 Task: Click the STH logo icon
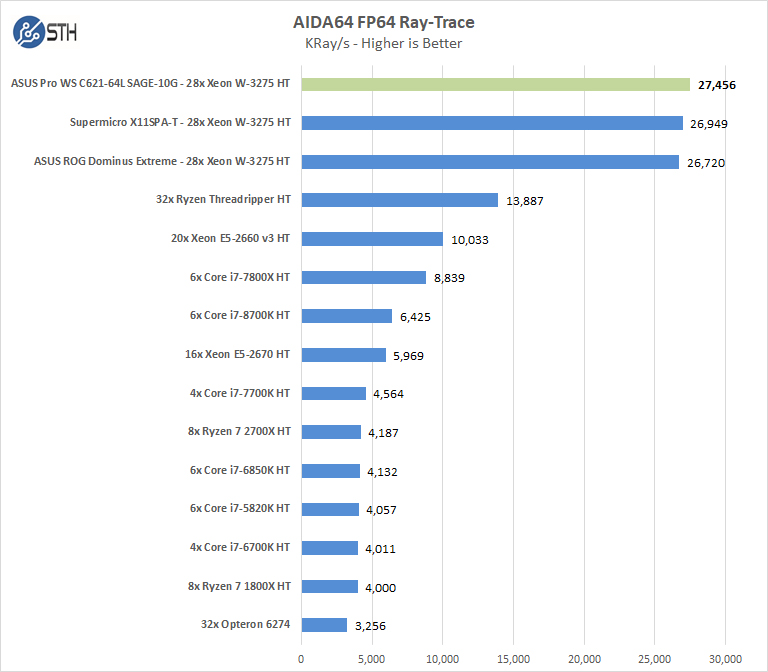tap(30, 33)
